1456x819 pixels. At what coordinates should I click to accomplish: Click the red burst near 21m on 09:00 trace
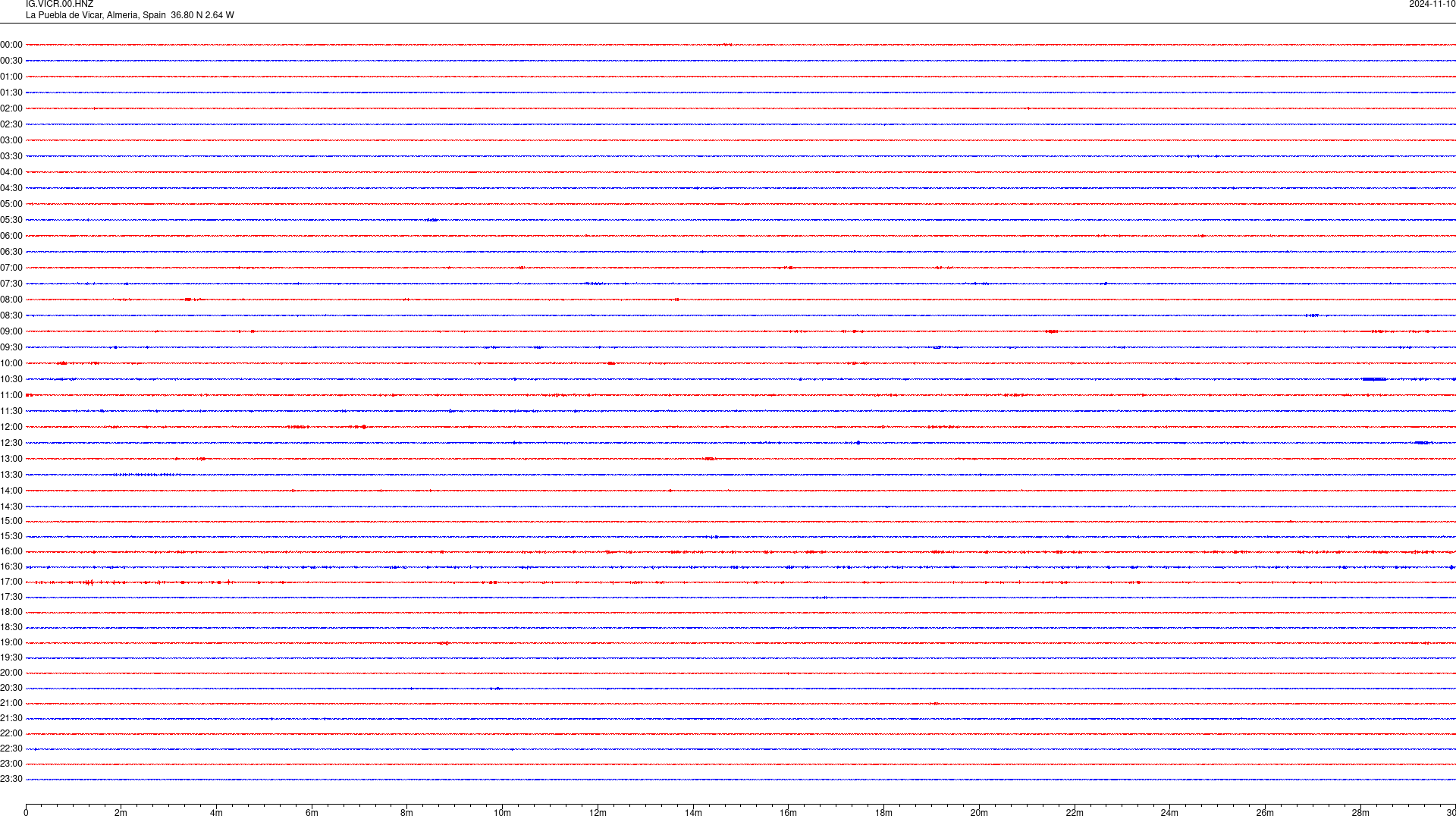tap(1051, 331)
